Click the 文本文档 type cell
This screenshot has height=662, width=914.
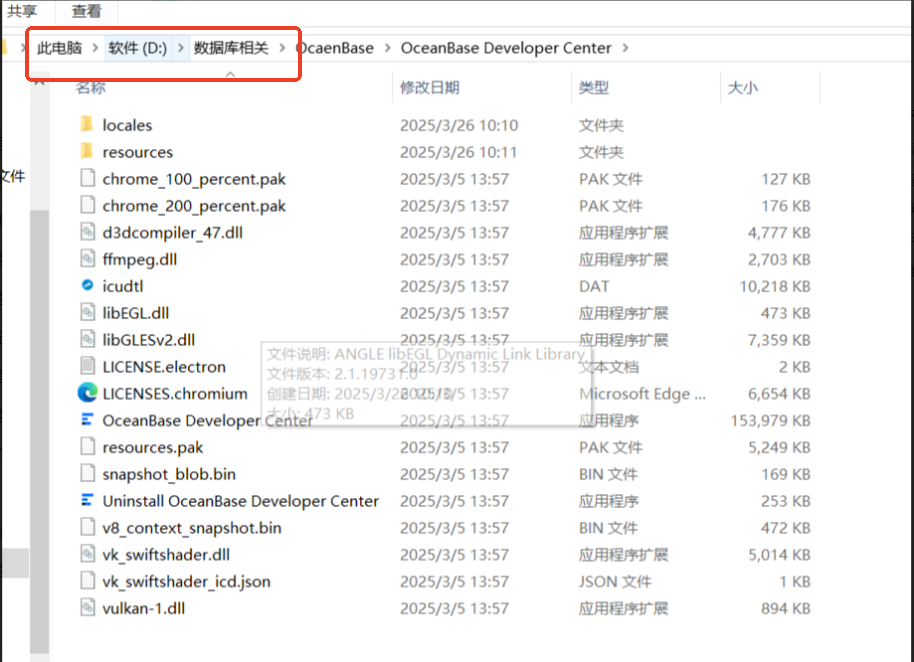coord(609,367)
